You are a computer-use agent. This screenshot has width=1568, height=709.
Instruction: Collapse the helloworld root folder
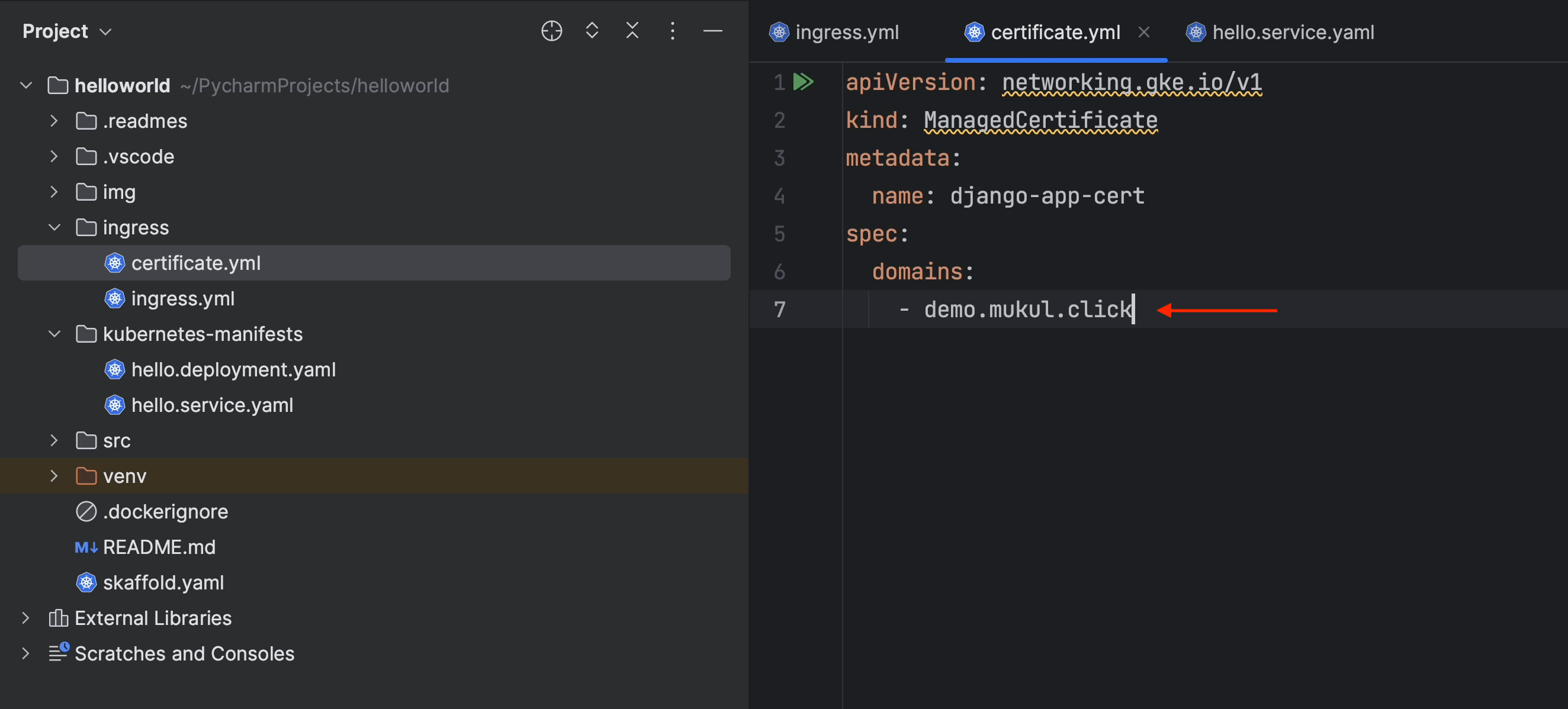[x=26, y=85]
